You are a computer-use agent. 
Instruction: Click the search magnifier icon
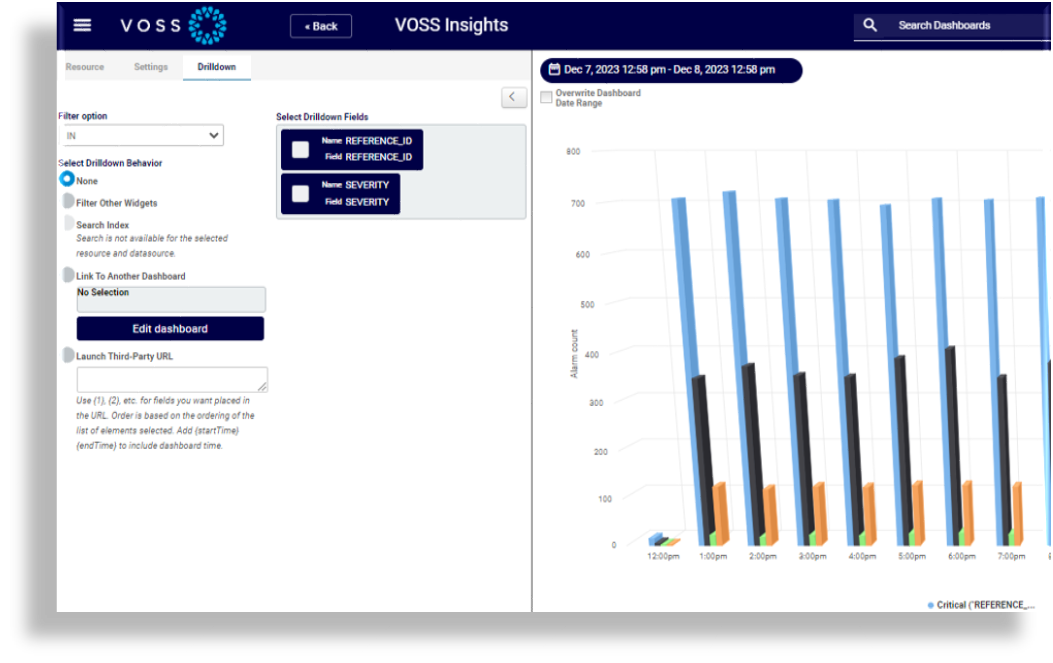click(x=870, y=25)
